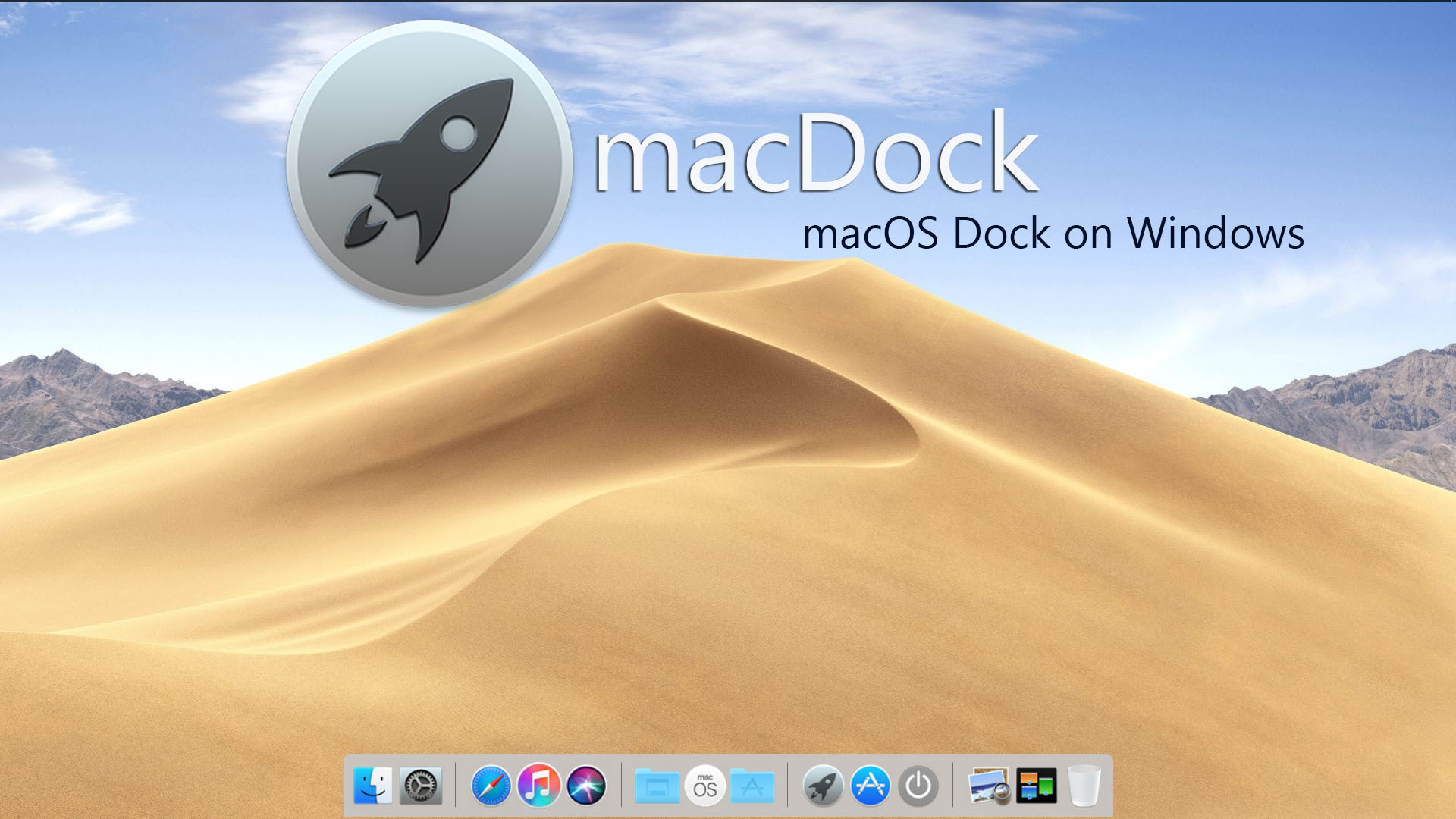Click the white macOS circle icon

click(x=704, y=786)
